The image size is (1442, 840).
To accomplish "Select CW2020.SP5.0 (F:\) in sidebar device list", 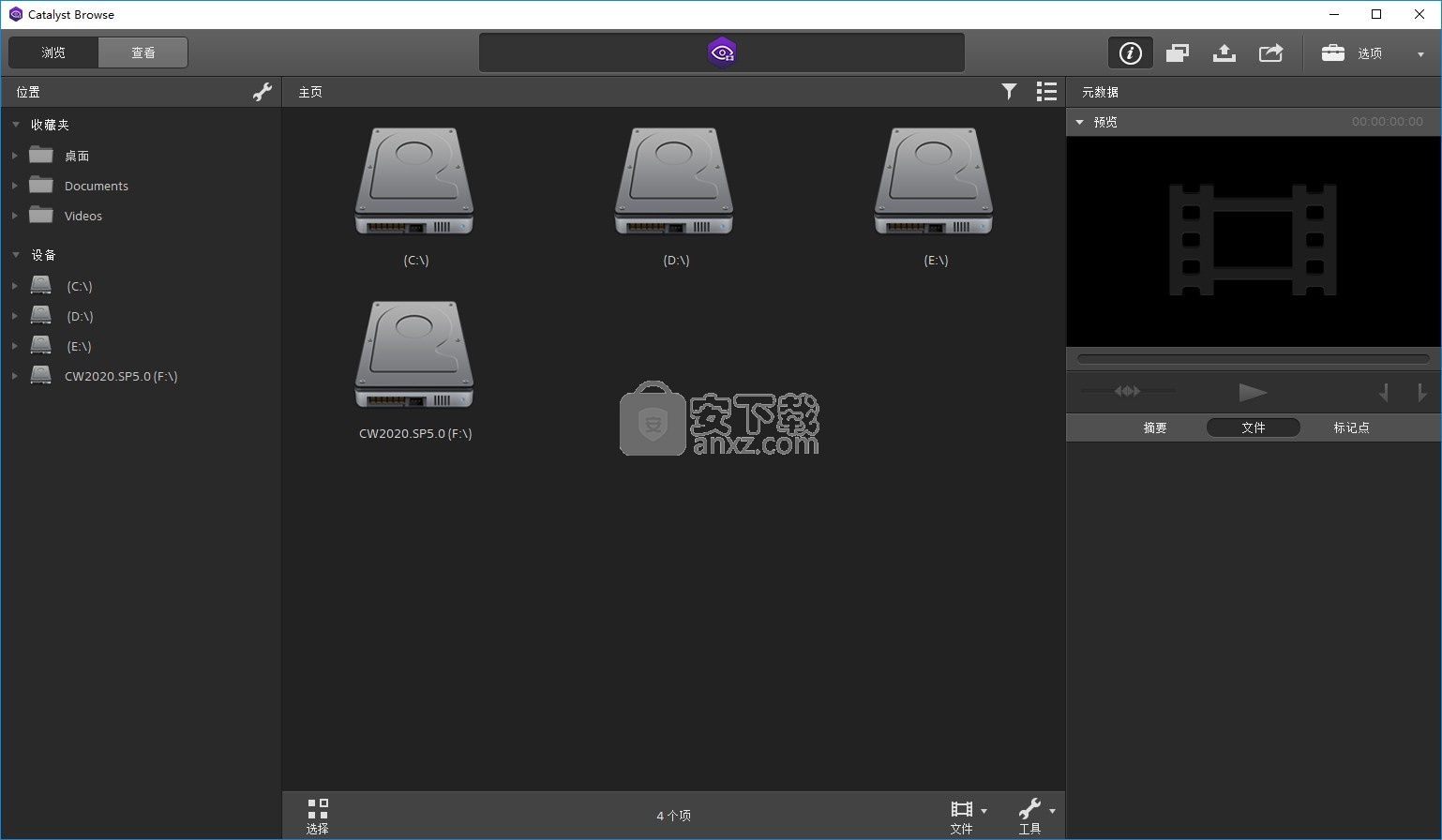I will coord(121,376).
